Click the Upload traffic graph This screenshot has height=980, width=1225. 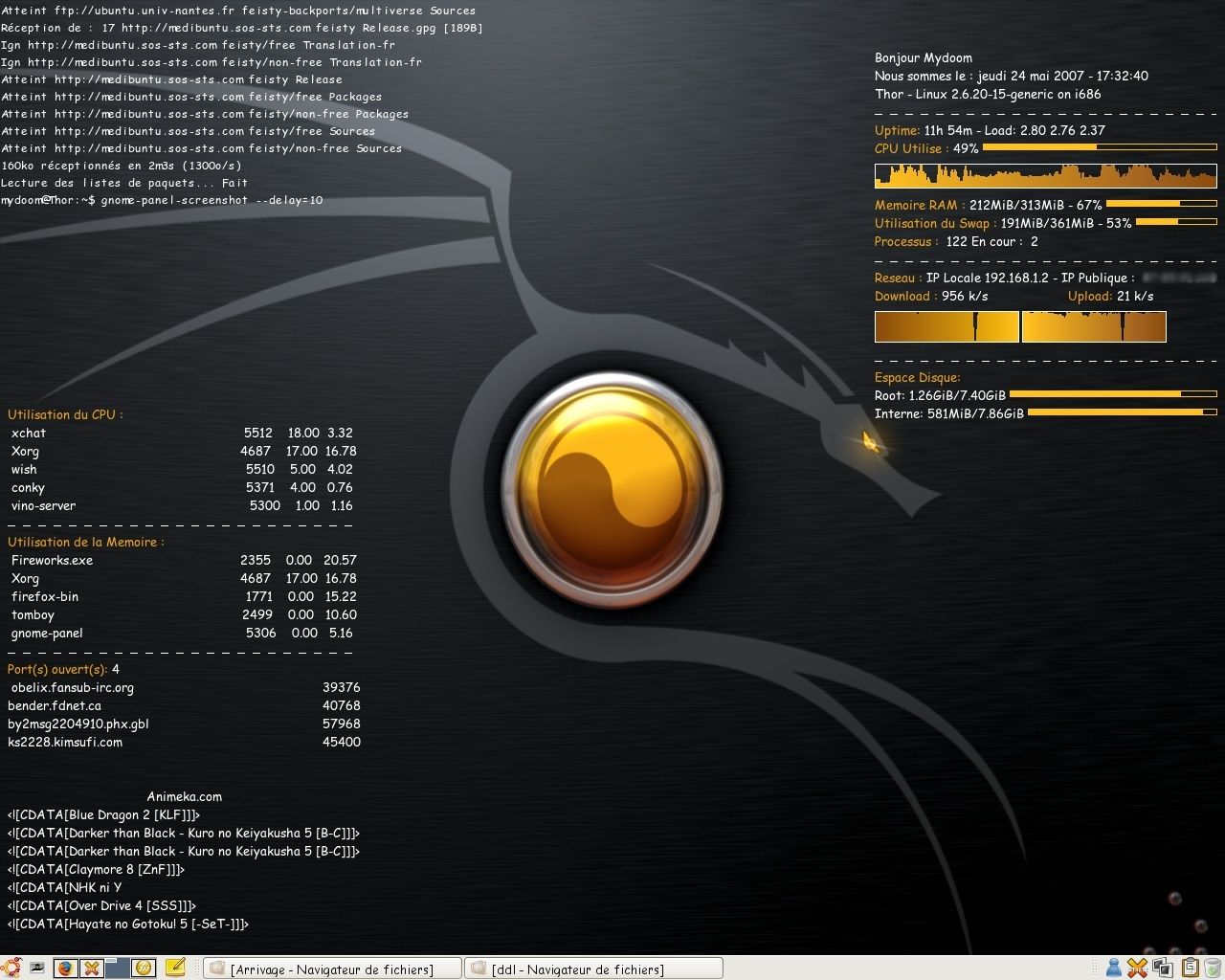point(1094,326)
